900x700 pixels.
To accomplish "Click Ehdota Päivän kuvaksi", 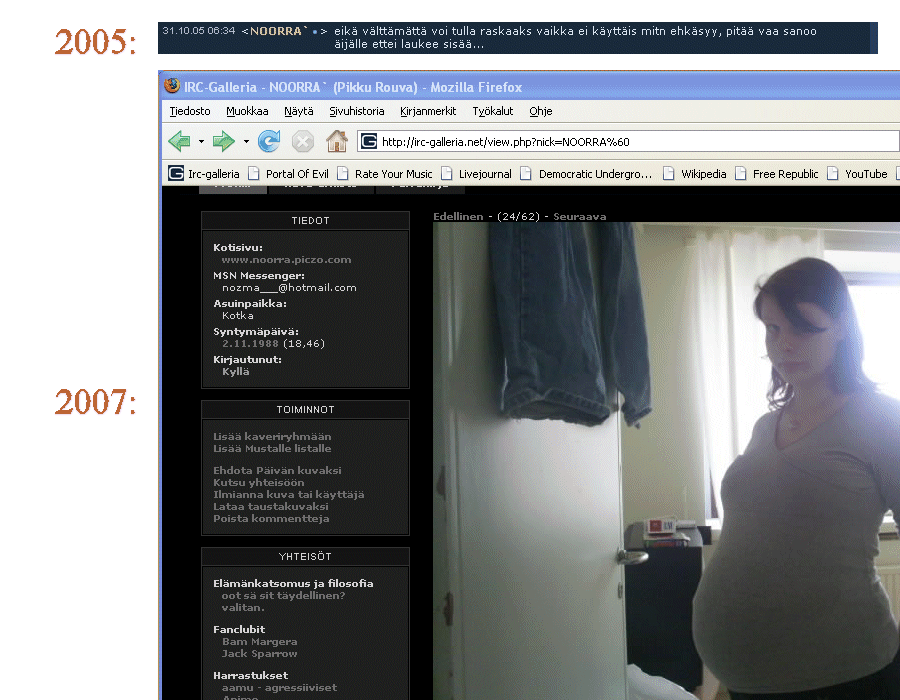I will click(277, 470).
